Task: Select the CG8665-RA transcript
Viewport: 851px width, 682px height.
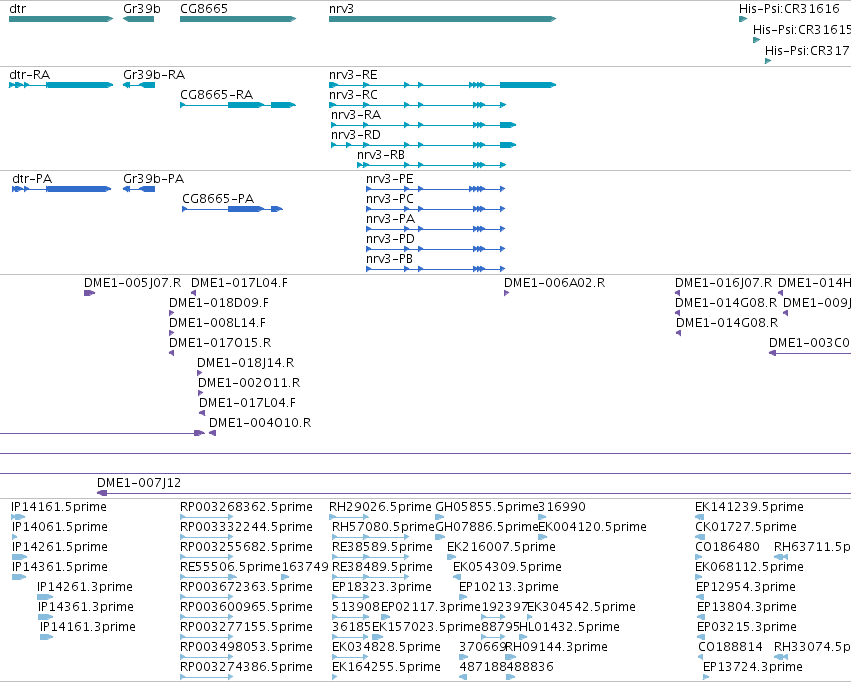Action: (238, 105)
